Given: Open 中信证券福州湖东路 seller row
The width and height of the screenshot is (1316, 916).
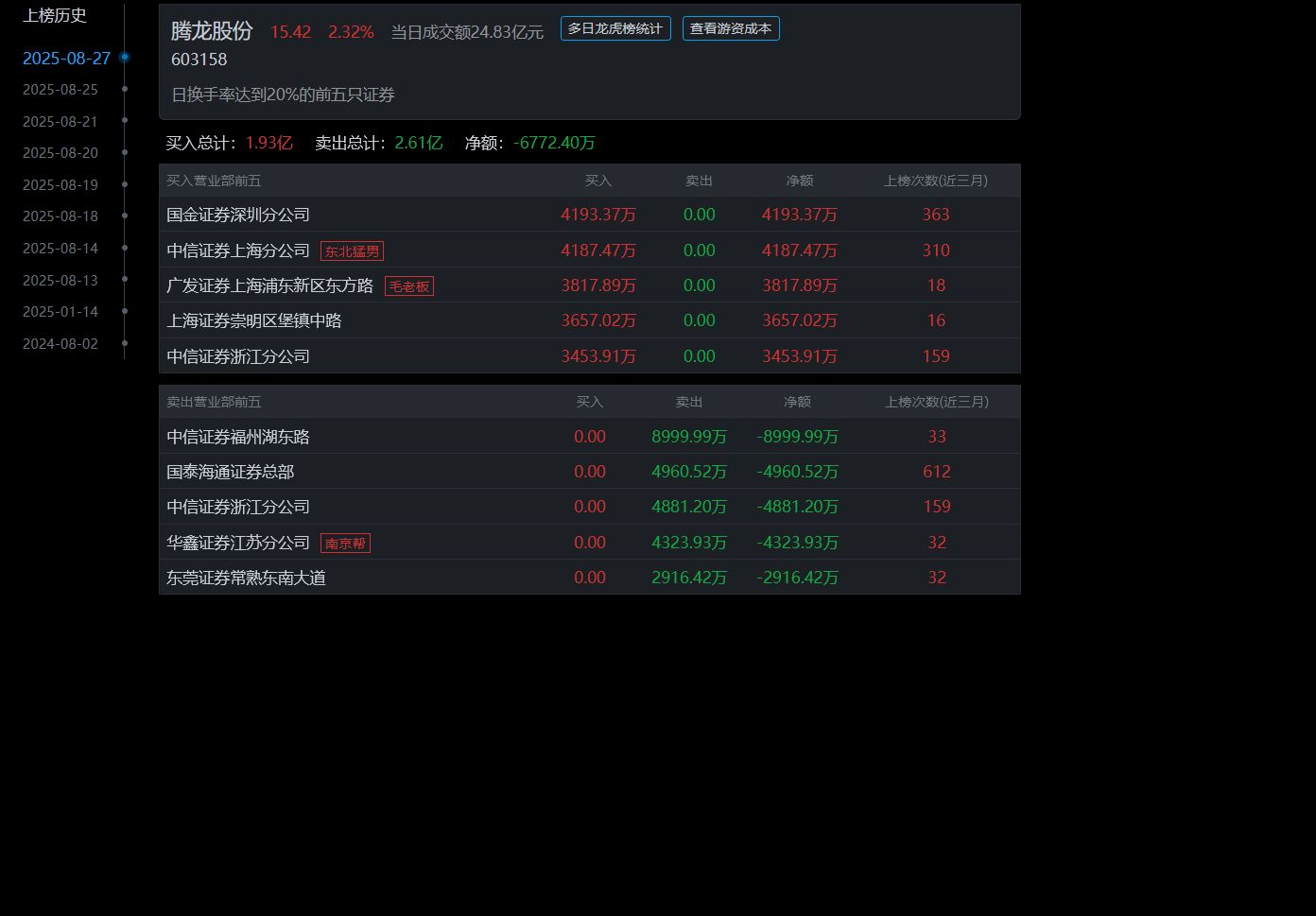Looking at the screenshot, I should [x=590, y=437].
